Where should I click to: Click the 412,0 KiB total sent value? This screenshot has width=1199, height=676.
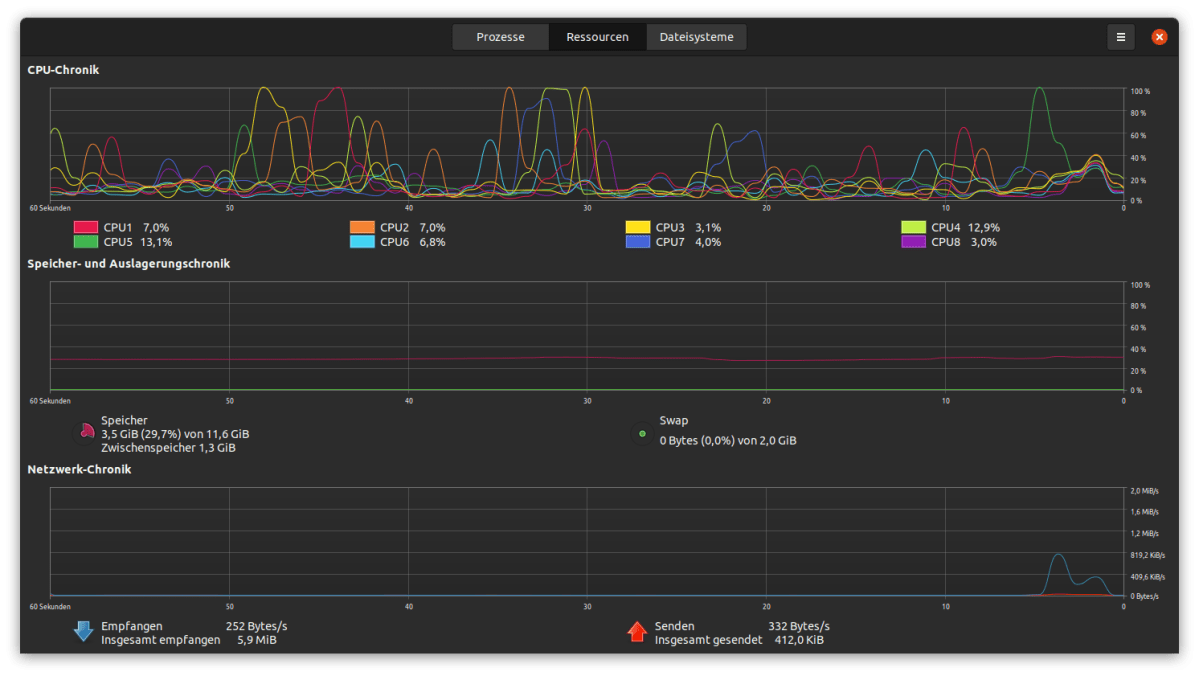799,639
